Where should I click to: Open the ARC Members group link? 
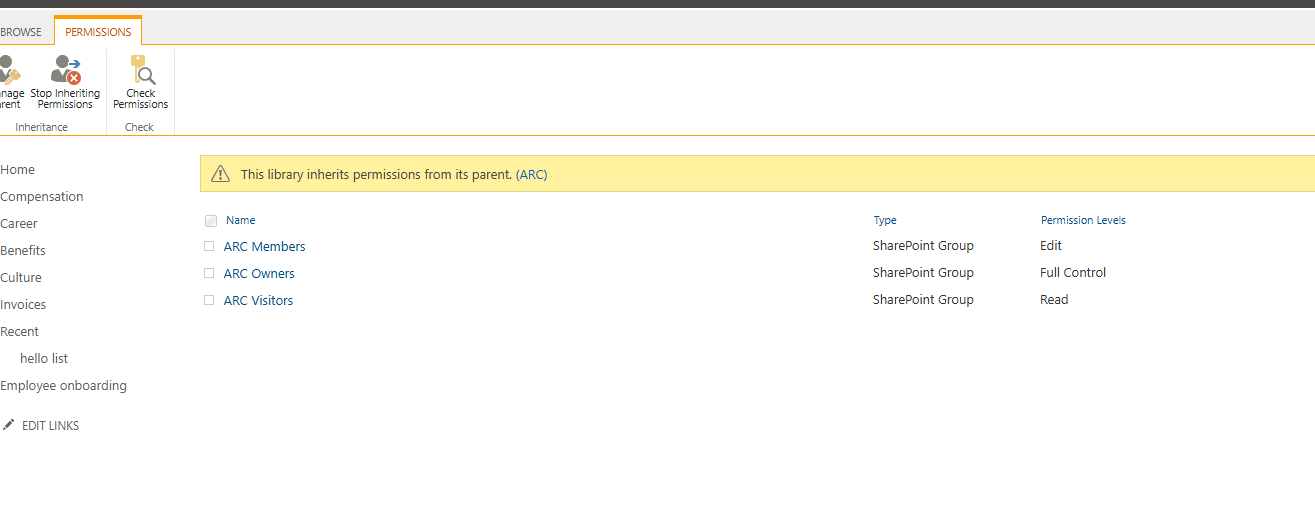click(264, 246)
